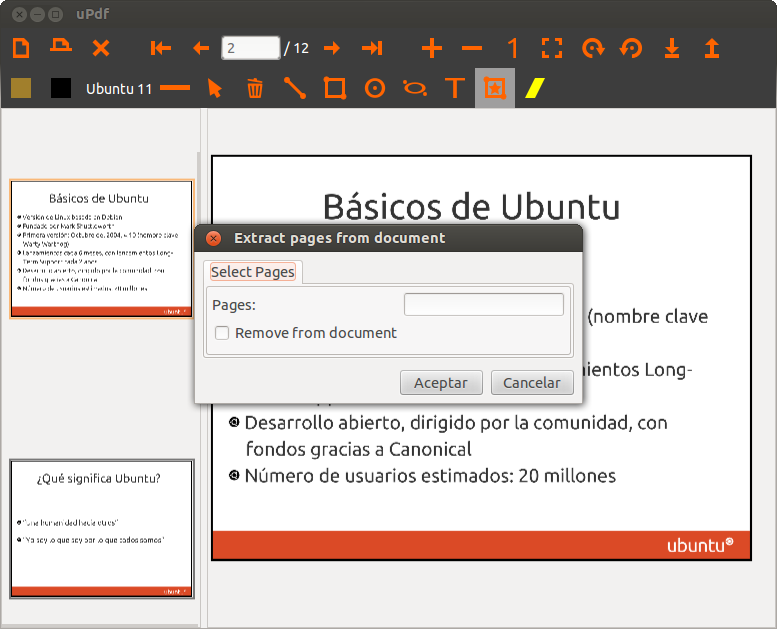The height and width of the screenshot is (629, 777).
Task: Close the Extract pages dialog
Action: (x=214, y=238)
